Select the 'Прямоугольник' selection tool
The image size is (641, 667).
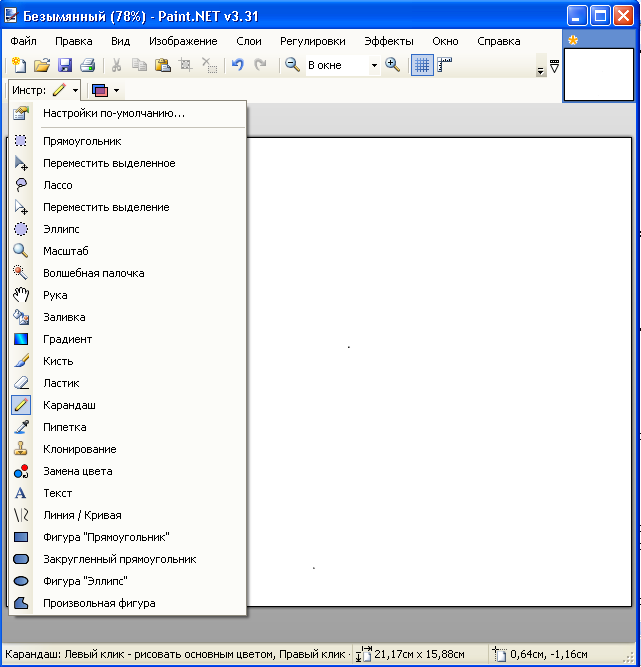tap(128, 141)
